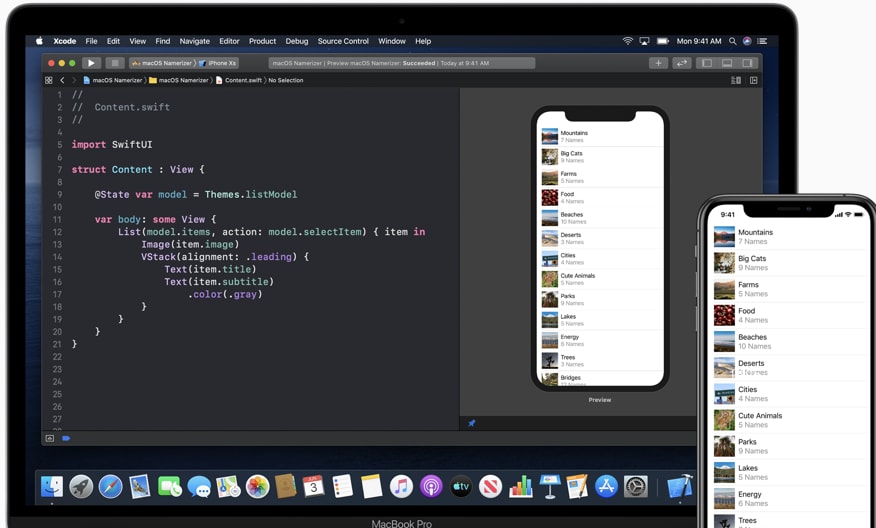Screen dimensions: 876x528
Task: Click the build status activity field
Action: [x=402, y=63]
